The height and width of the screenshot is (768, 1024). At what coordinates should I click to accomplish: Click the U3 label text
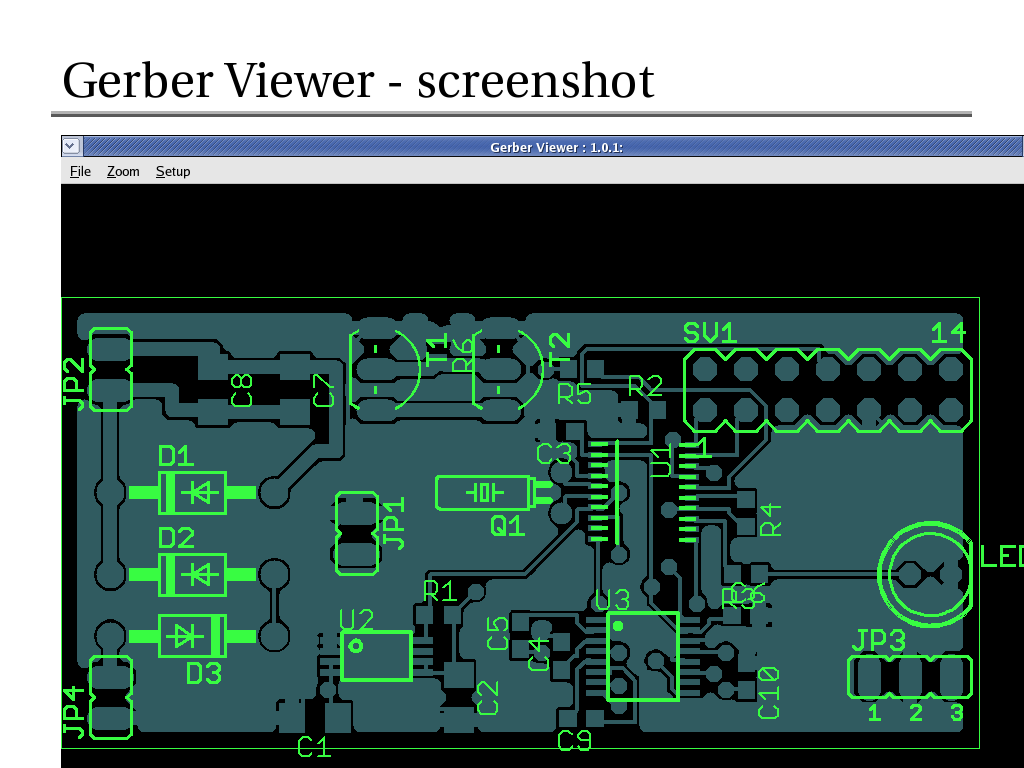coord(613,600)
